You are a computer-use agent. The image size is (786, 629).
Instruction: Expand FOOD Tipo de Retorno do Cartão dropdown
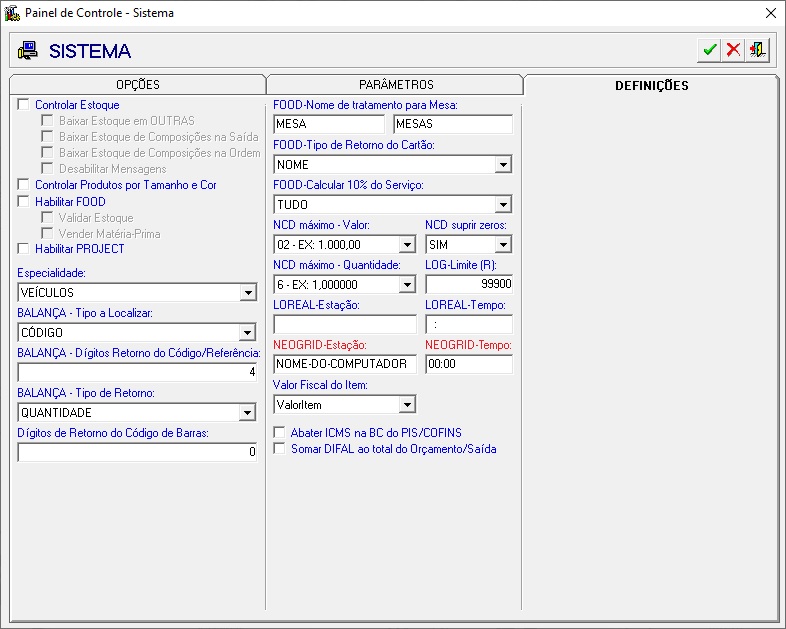coord(503,164)
